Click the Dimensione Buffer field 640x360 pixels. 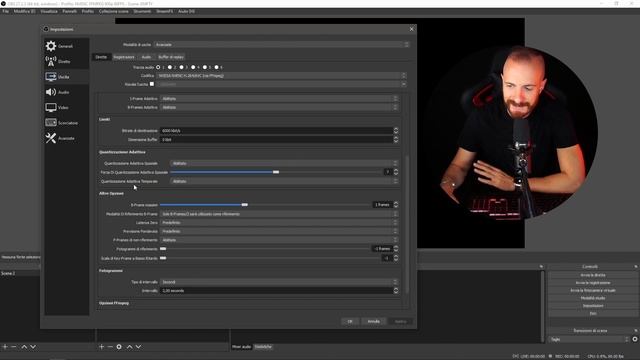click(276, 140)
